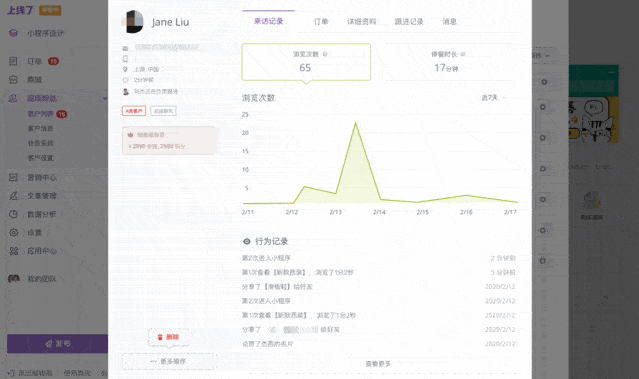Click the eye icon beside 行为记录

(x=247, y=241)
